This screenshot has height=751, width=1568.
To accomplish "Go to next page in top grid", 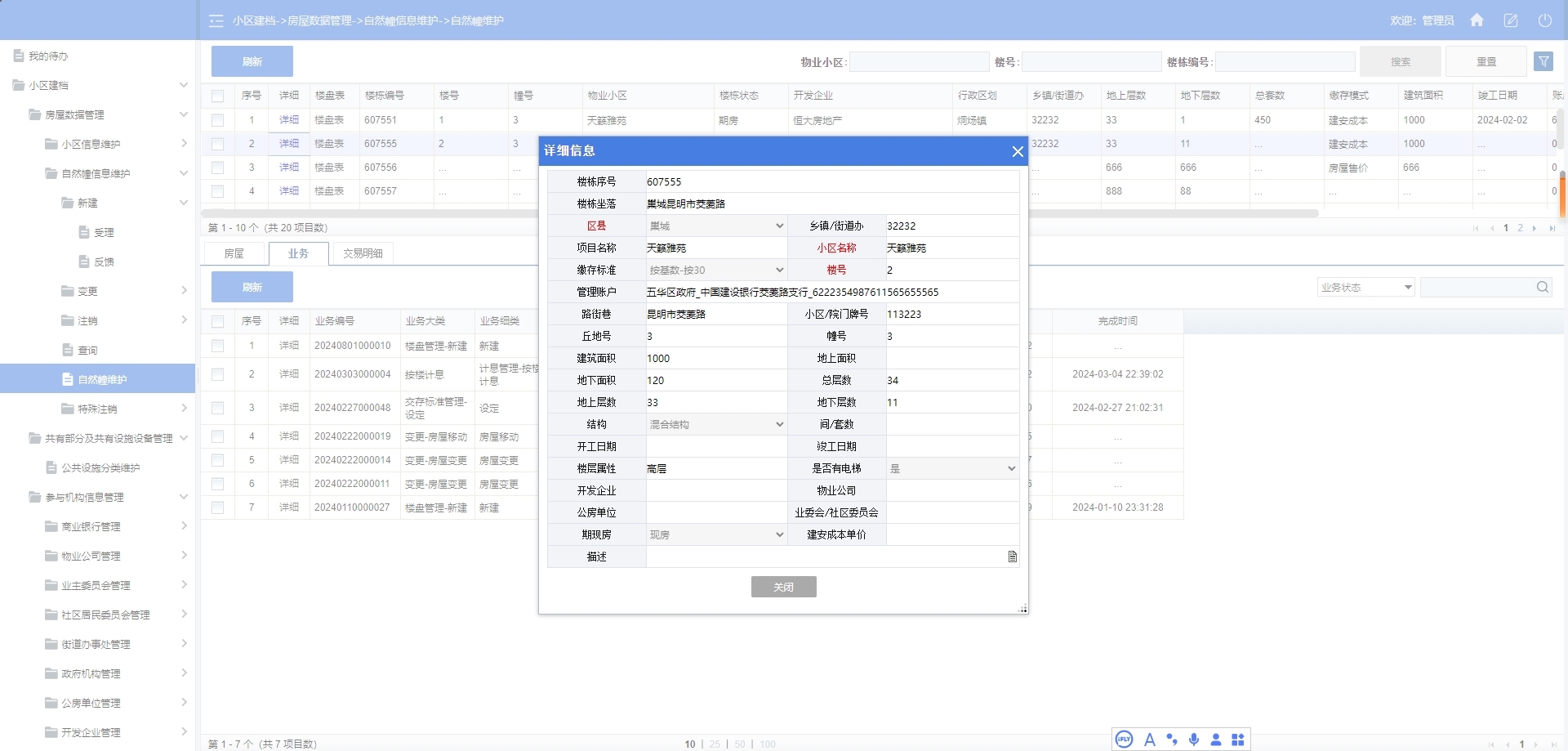I will 1535,228.
